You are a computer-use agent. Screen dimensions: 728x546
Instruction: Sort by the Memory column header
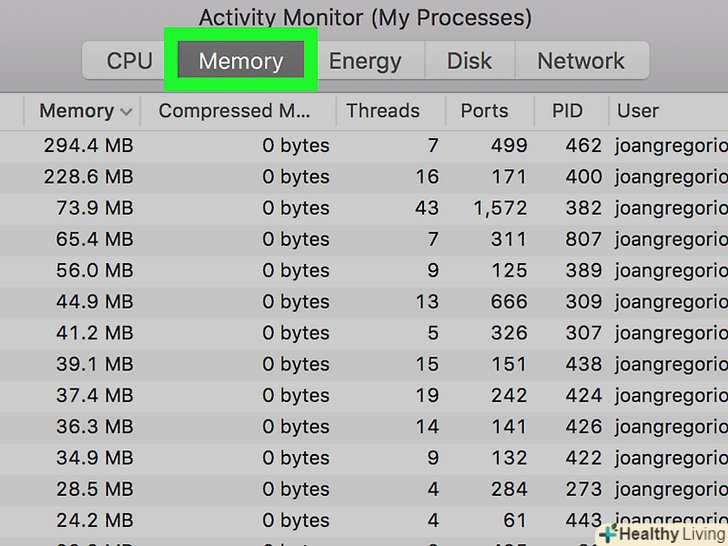point(76,111)
